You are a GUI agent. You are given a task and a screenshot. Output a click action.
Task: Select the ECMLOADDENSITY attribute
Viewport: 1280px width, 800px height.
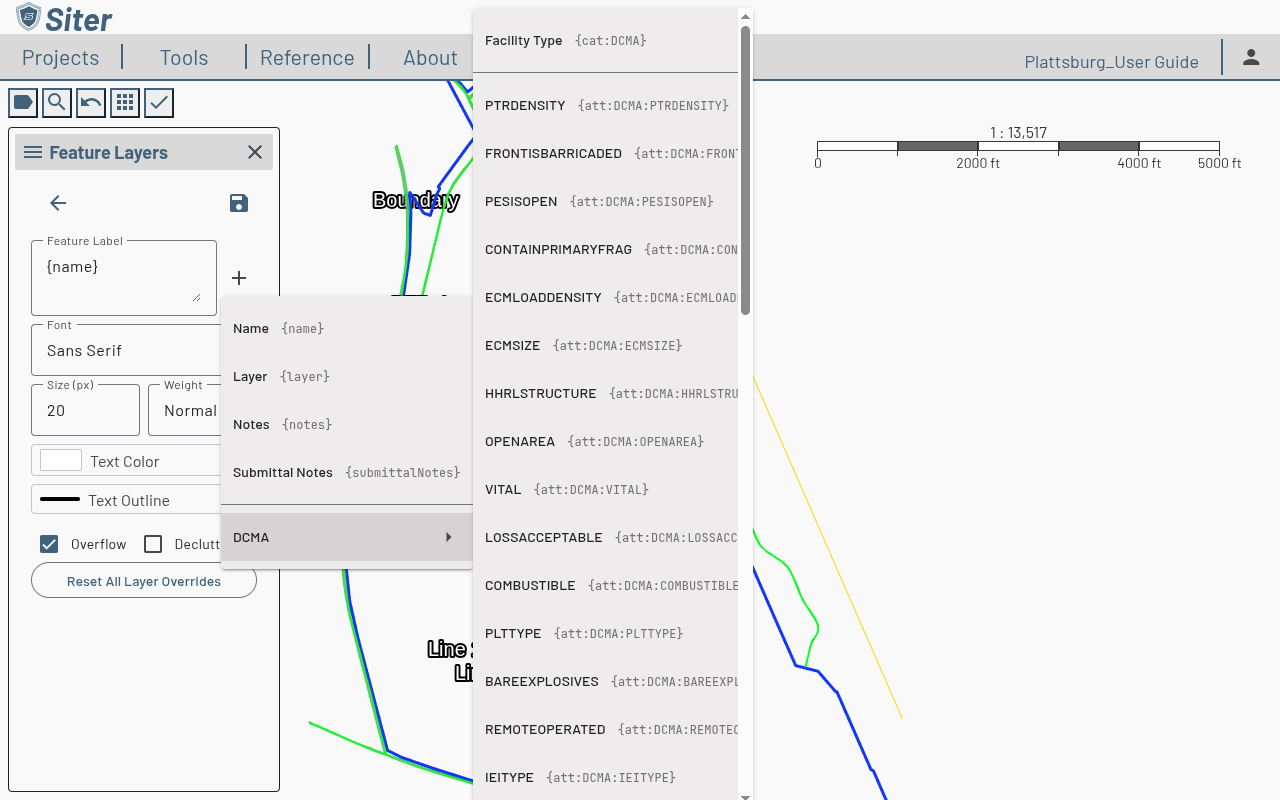[x=605, y=297]
